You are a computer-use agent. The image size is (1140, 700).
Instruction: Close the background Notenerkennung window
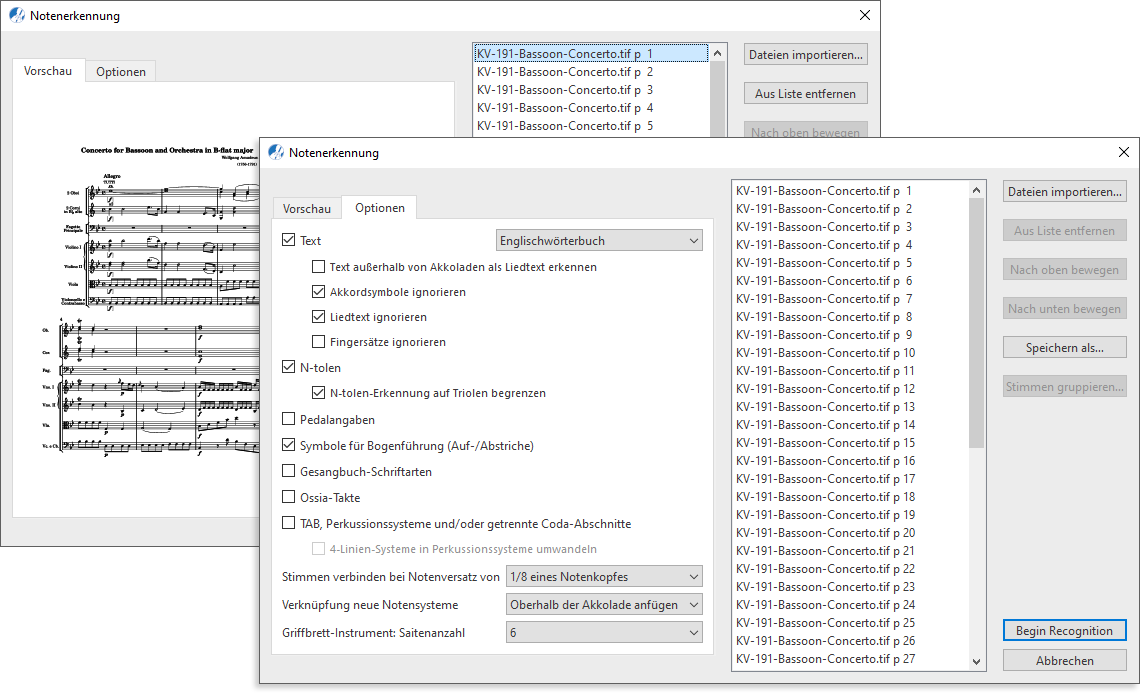point(865,16)
